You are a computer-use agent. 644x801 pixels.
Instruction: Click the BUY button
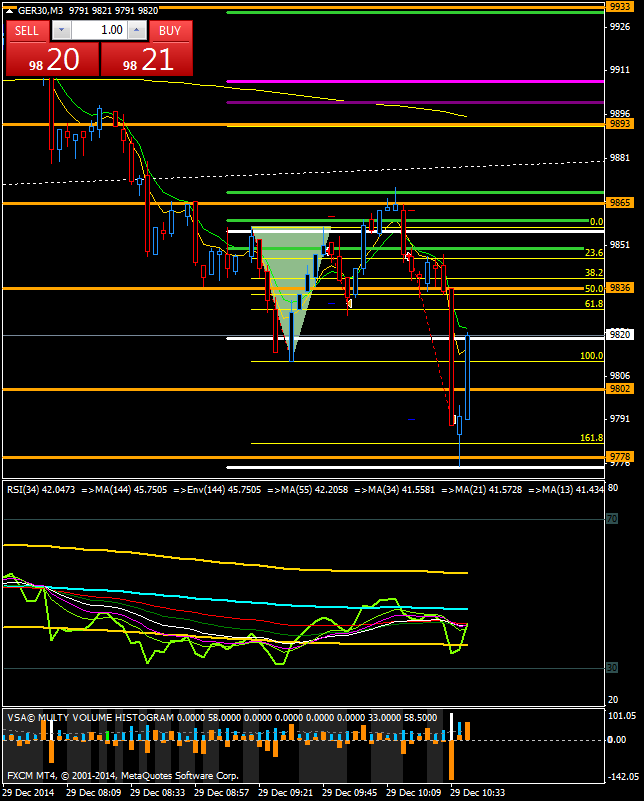170,31
